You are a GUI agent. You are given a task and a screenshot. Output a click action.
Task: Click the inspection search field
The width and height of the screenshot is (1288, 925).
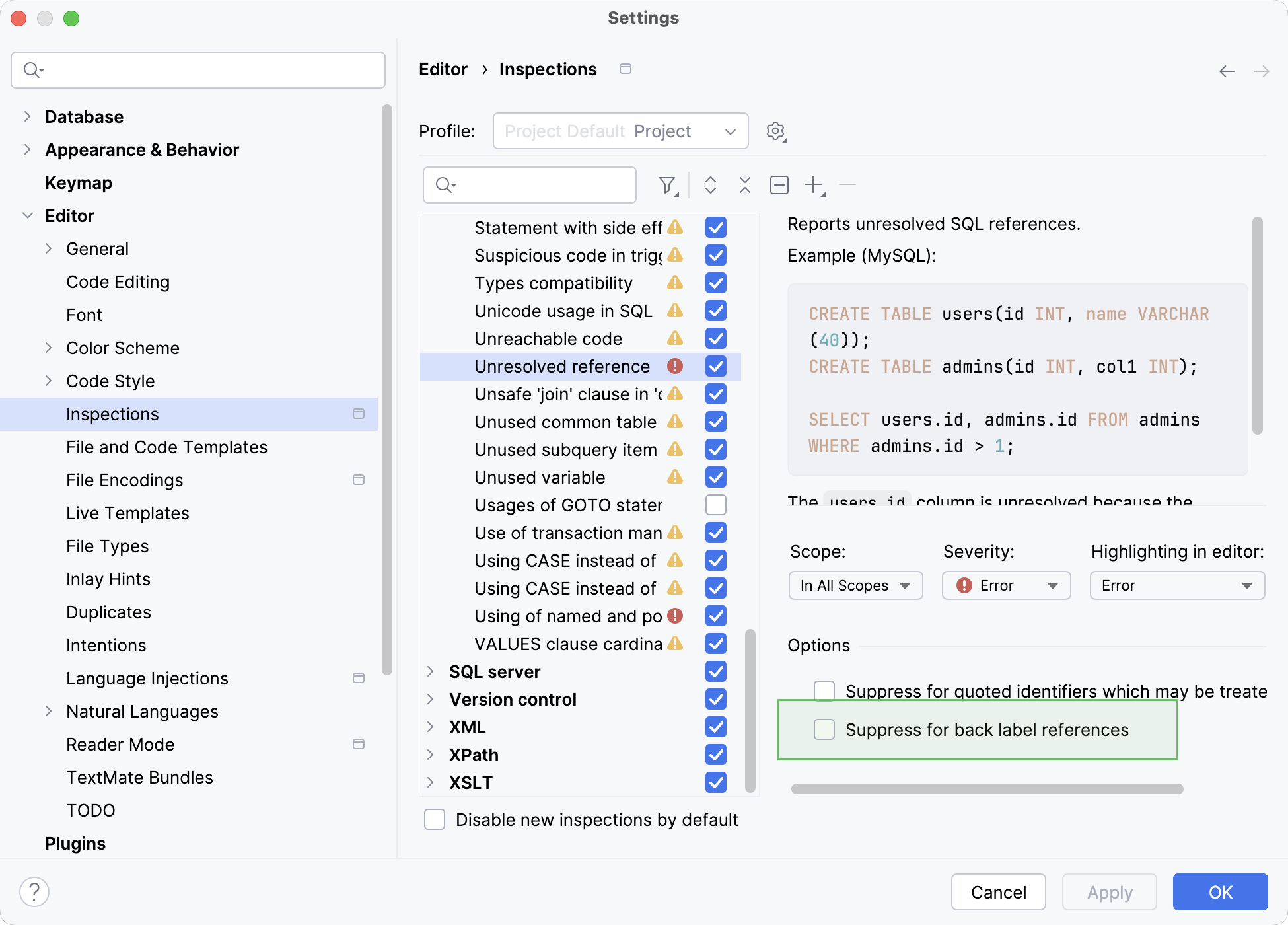coord(528,185)
